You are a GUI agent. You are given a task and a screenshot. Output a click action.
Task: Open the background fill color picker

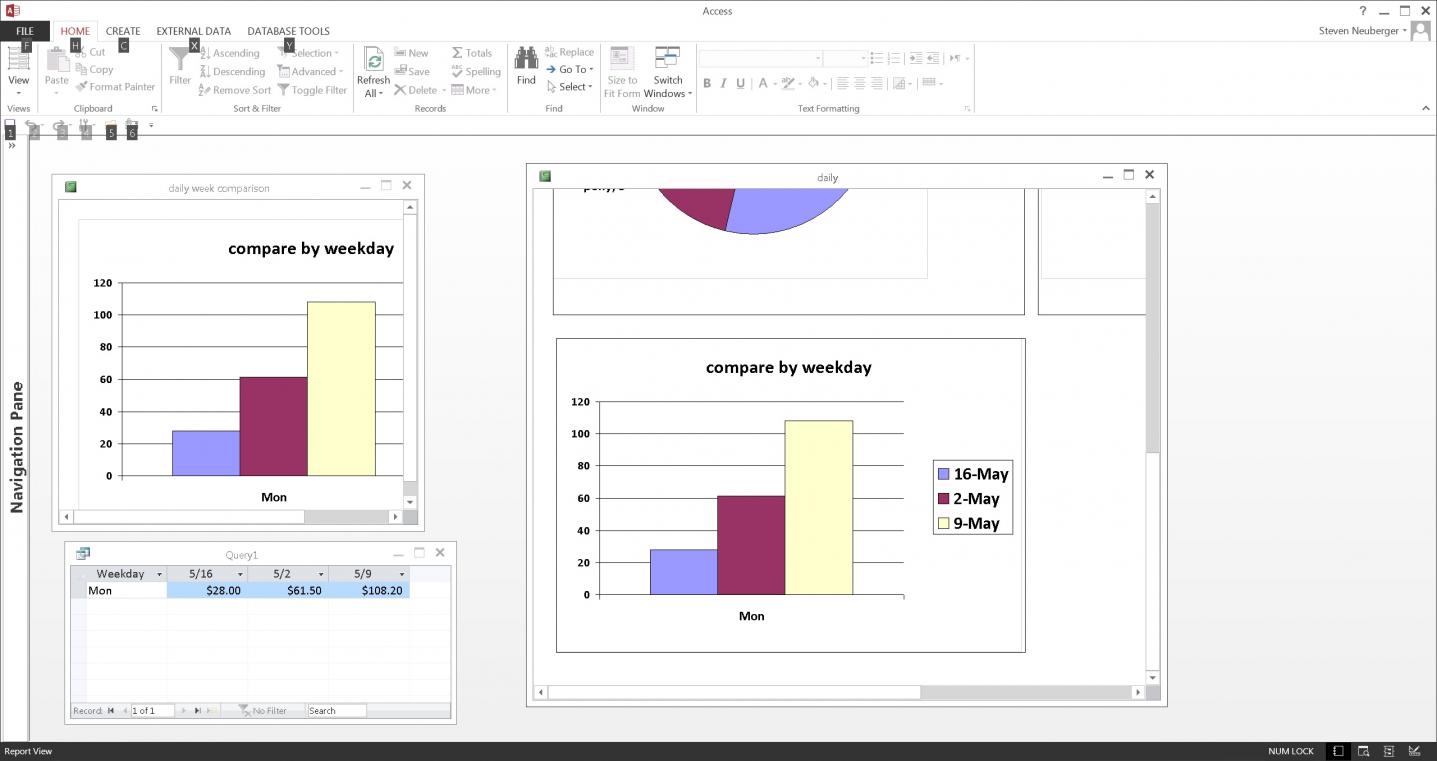pos(817,83)
